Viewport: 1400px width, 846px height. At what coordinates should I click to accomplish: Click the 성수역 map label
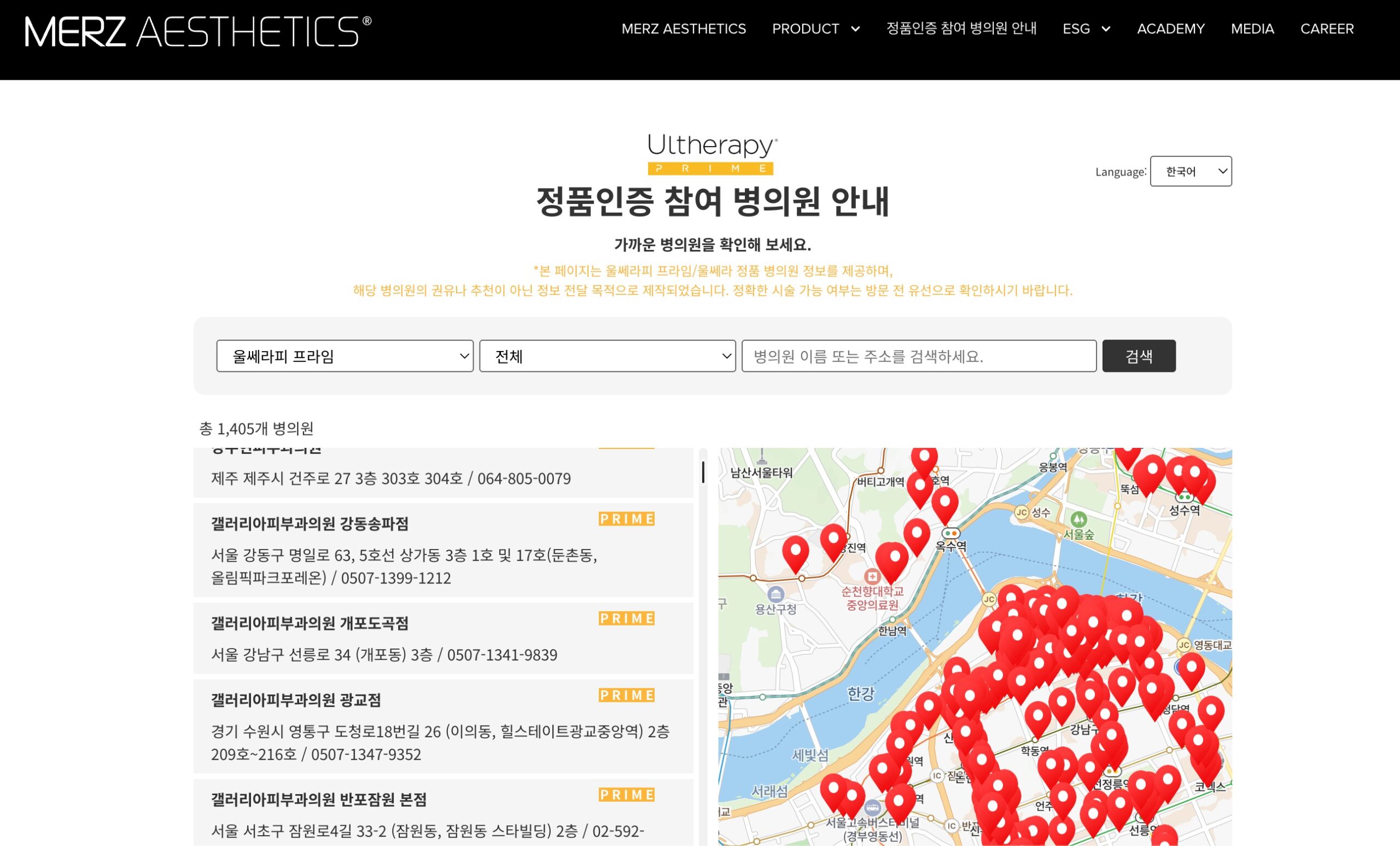pyautogui.click(x=1184, y=510)
